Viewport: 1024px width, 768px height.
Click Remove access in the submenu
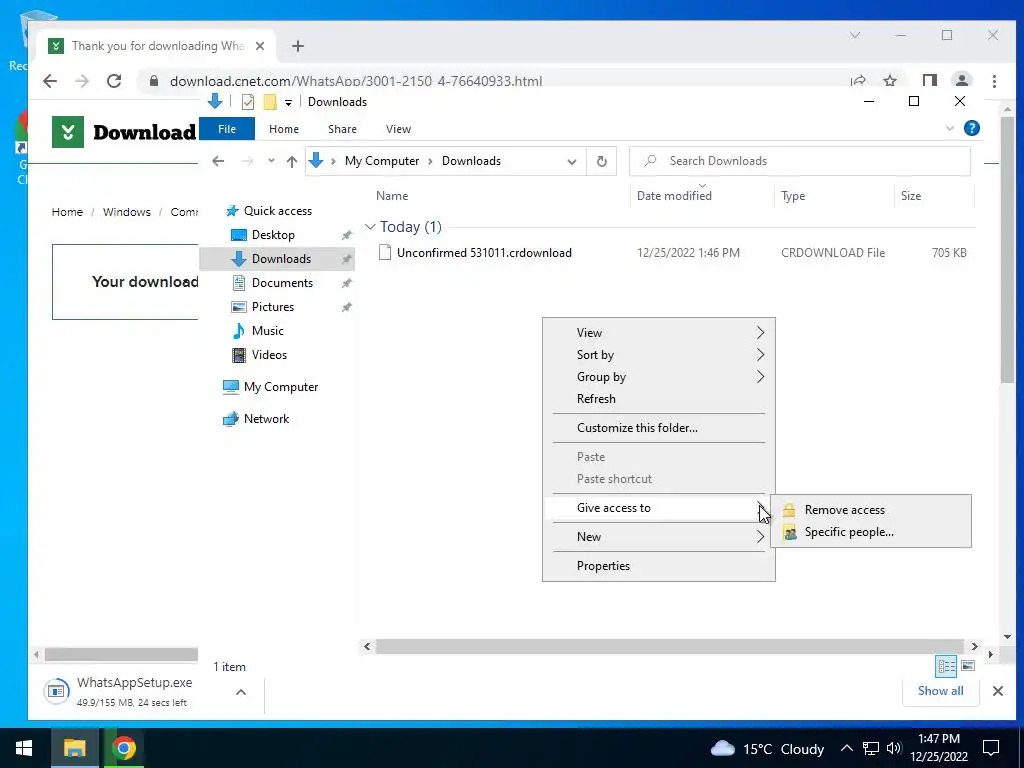[871, 510]
